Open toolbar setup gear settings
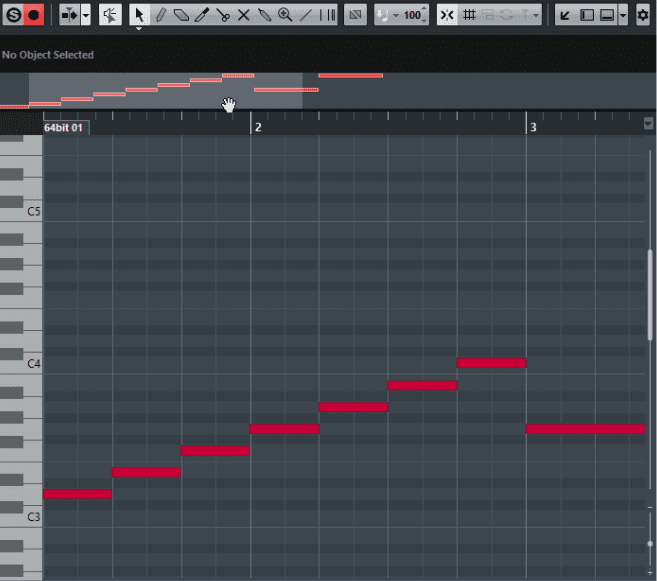 (x=643, y=15)
